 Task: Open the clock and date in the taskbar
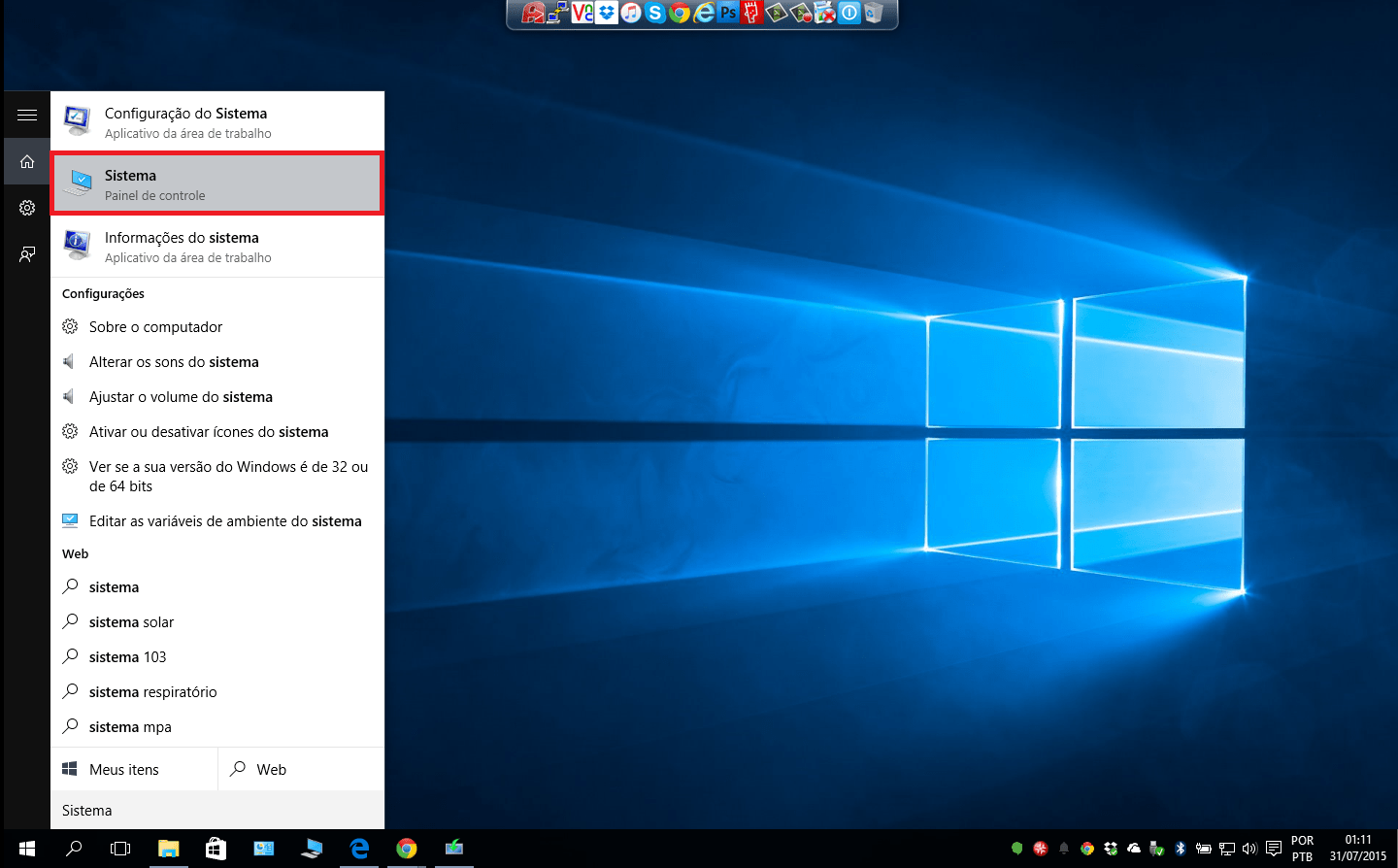click(x=1358, y=849)
